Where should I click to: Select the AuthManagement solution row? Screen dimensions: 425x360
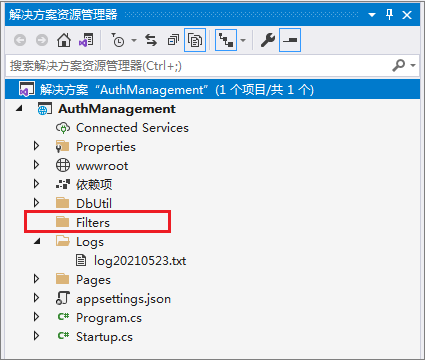click(212, 89)
